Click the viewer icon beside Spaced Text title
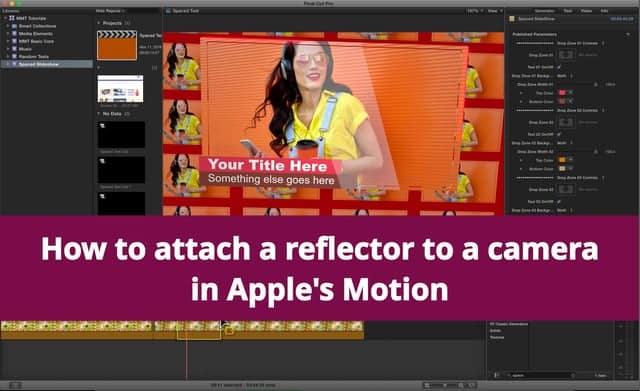The image size is (640, 391). click(x=168, y=11)
